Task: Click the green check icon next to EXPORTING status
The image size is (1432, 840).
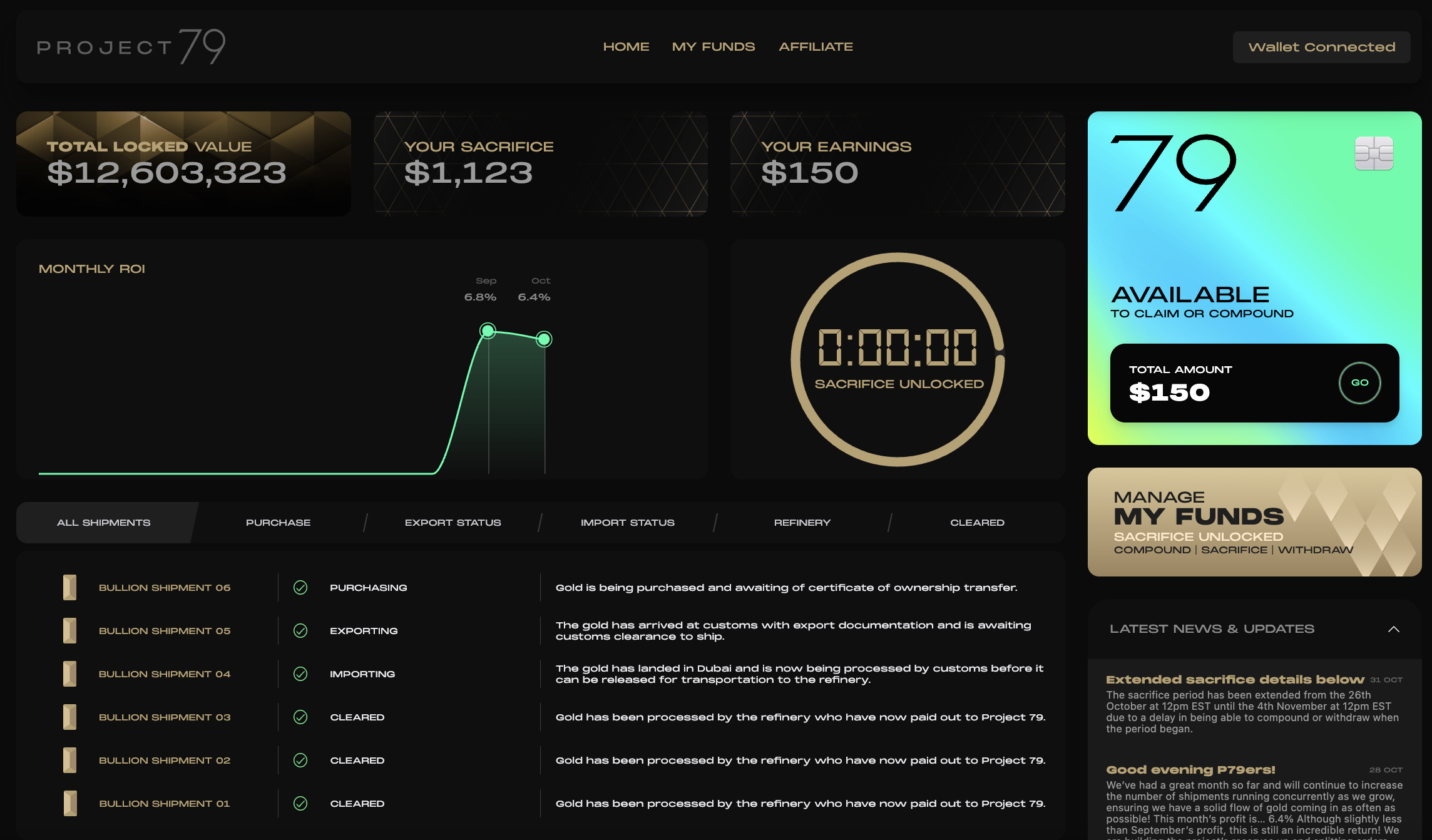Action: (x=301, y=630)
